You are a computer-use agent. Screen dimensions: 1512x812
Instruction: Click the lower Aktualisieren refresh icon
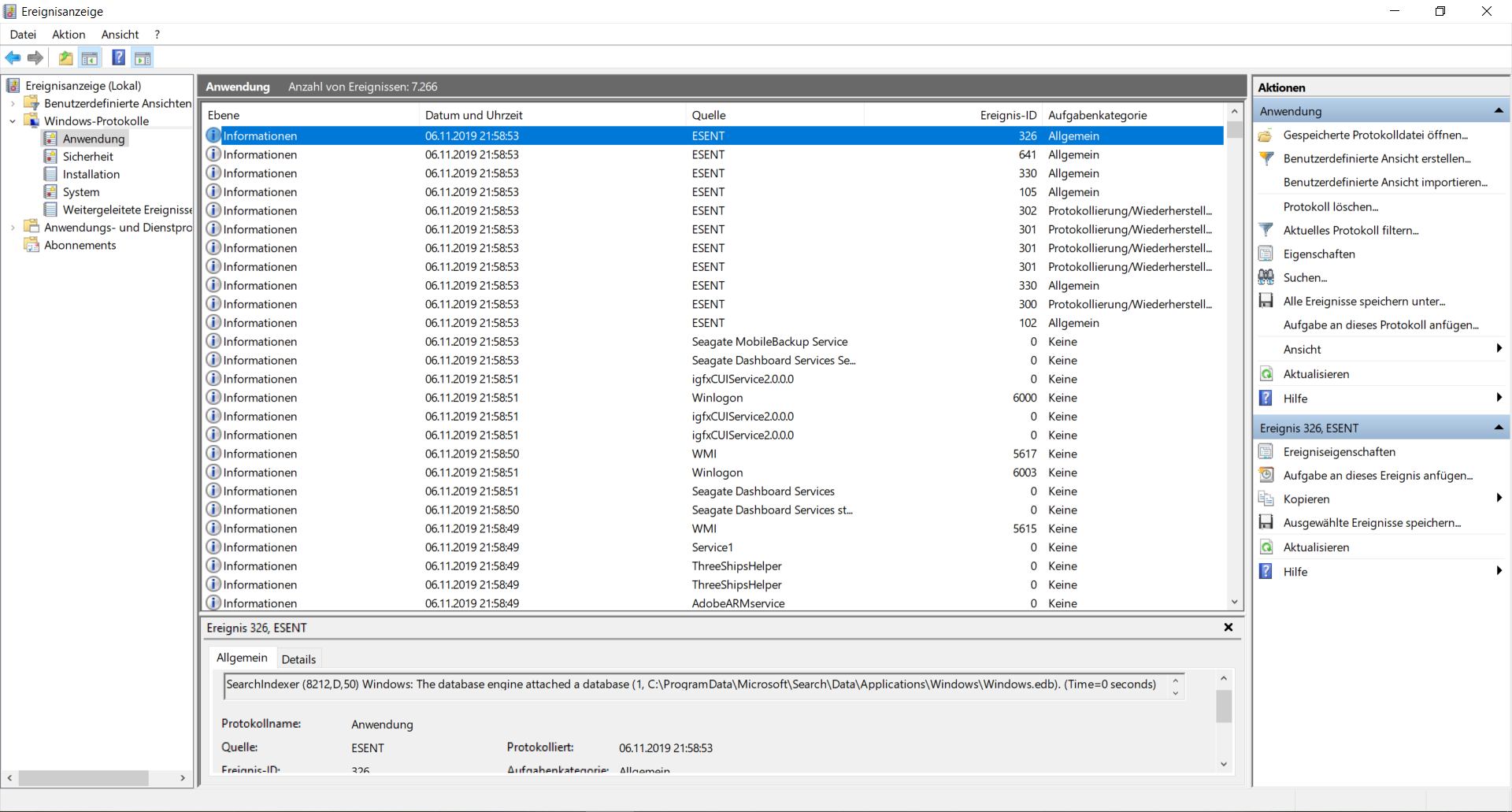click(x=1266, y=547)
